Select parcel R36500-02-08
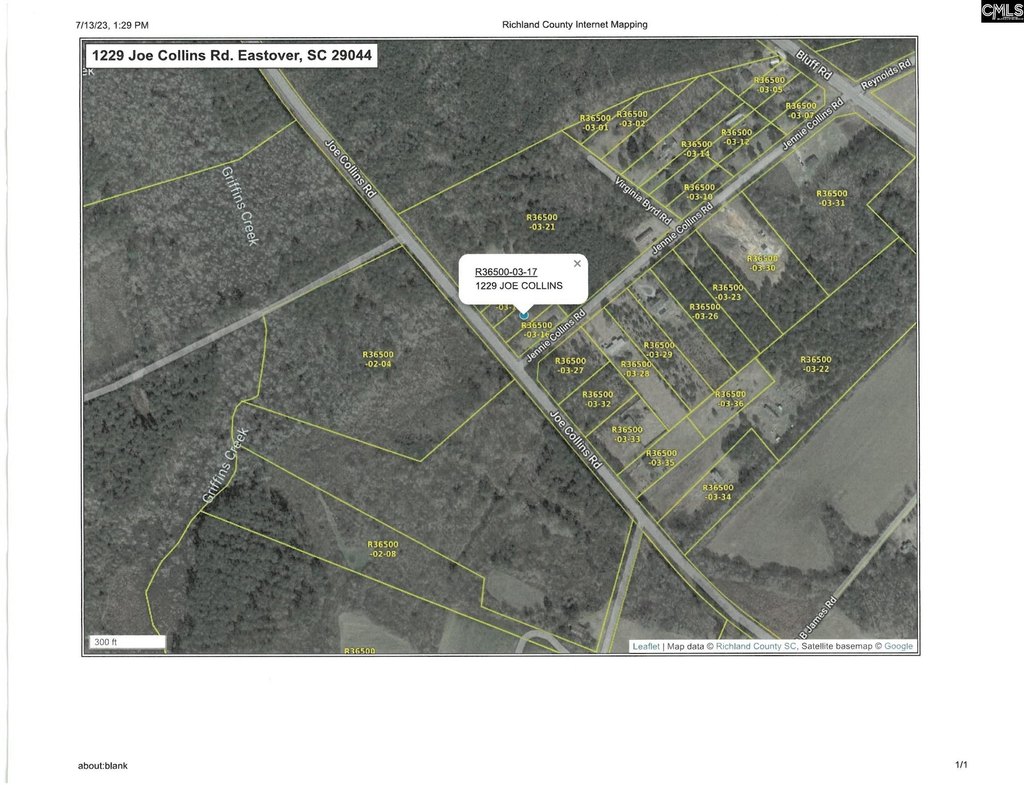This screenshot has height=791, width=1024. click(x=383, y=549)
